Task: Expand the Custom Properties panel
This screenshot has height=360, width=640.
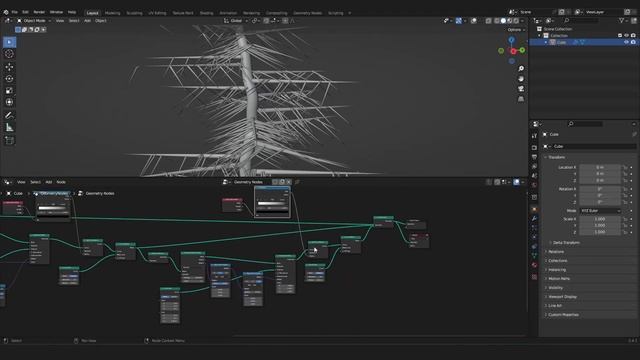Action: click(563, 315)
